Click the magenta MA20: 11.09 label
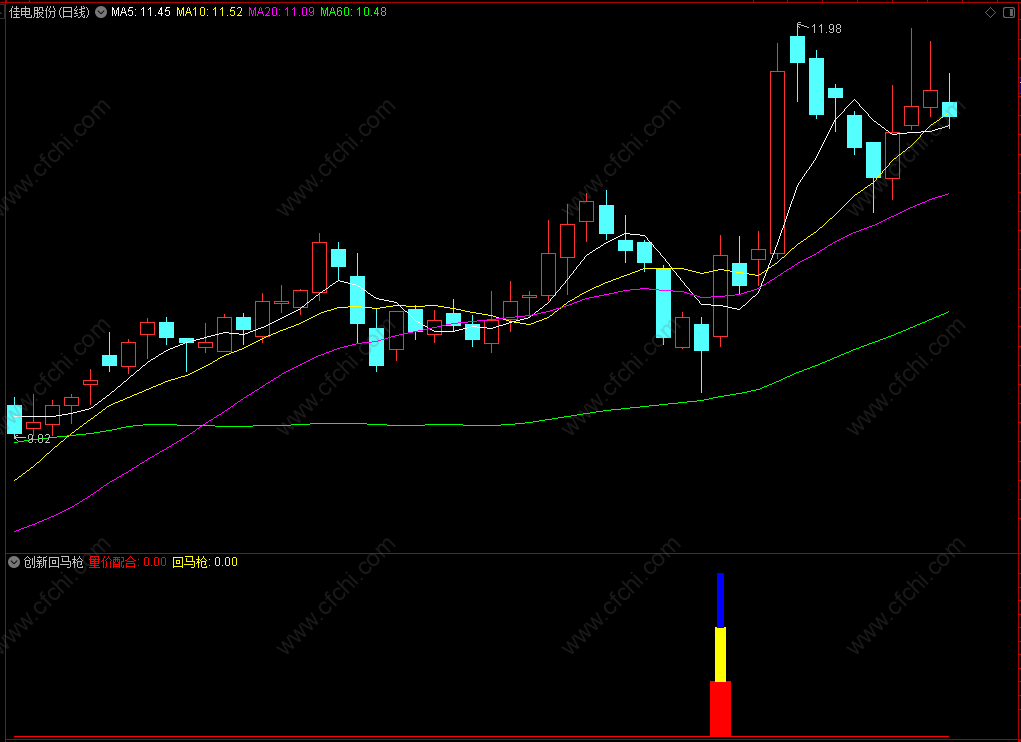1021x742 pixels. pos(281,12)
